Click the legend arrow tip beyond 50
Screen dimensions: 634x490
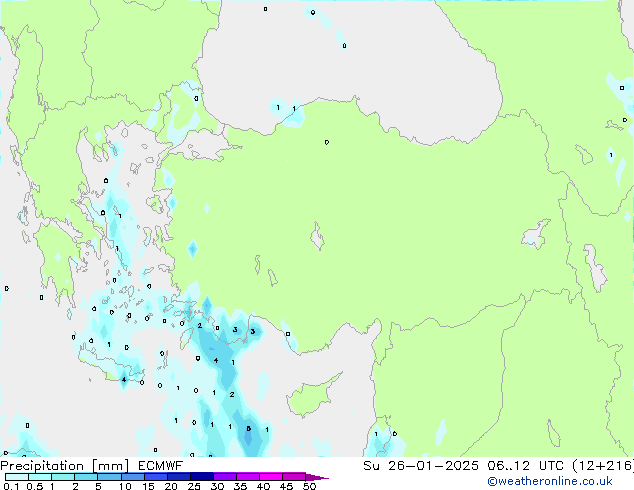pyautogui.click(x=317, y=477)
